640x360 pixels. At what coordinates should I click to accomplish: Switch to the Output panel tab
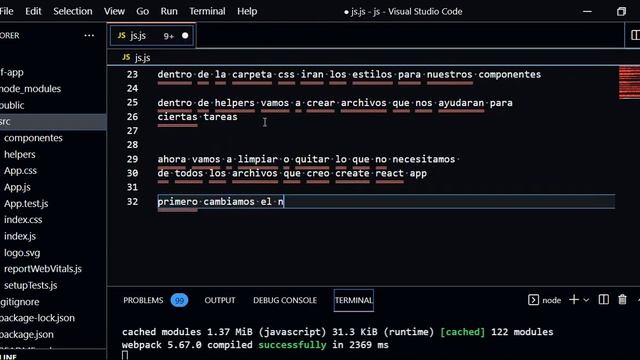[220, 300]
